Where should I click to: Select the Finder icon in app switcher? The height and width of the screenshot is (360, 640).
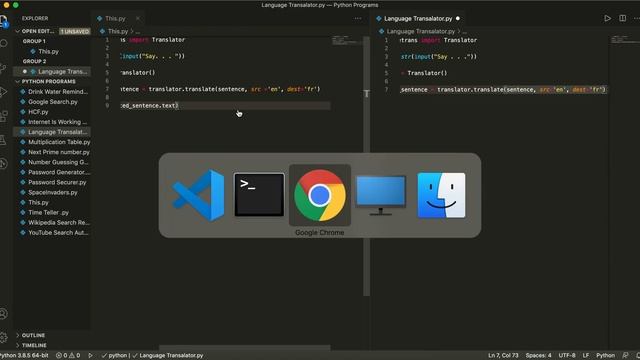pos(441,195)
